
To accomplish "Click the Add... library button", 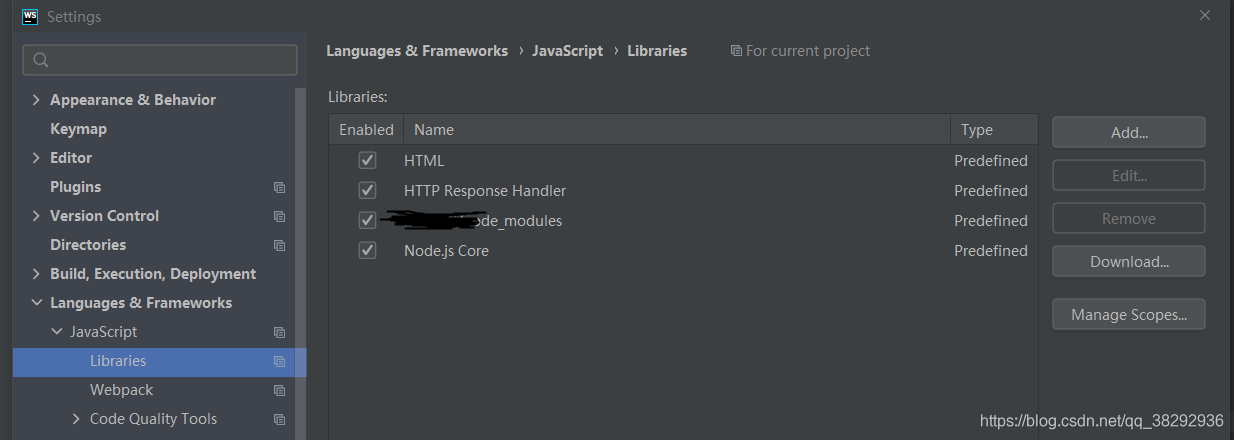I will [x=1129, y=132].
